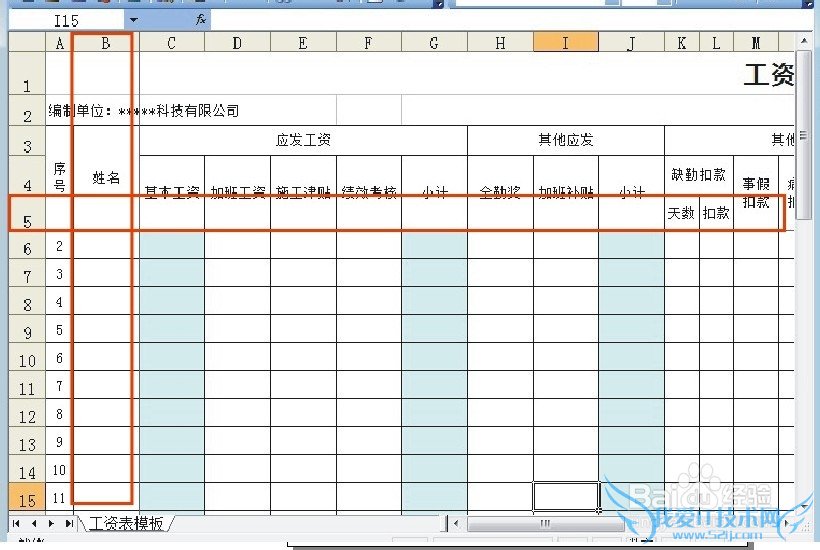Click serial number 6 in column A

(59, 358)
